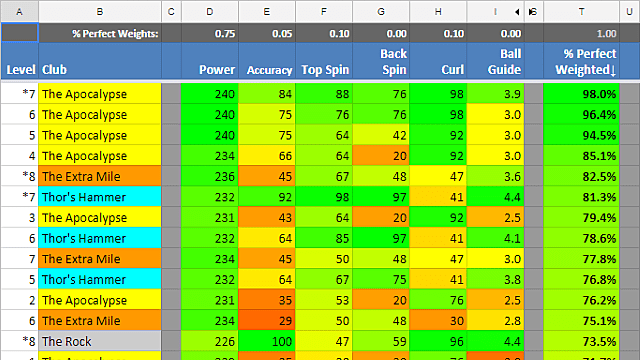Click The Rock power value 226
This screenshot has width=640, height=360.
(210, 341)
